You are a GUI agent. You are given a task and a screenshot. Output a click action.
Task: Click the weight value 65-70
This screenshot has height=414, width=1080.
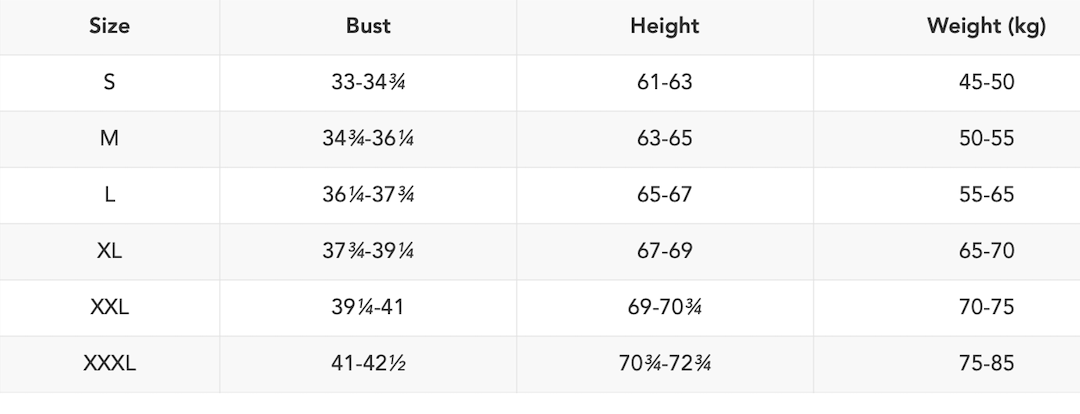pos(986,251)
